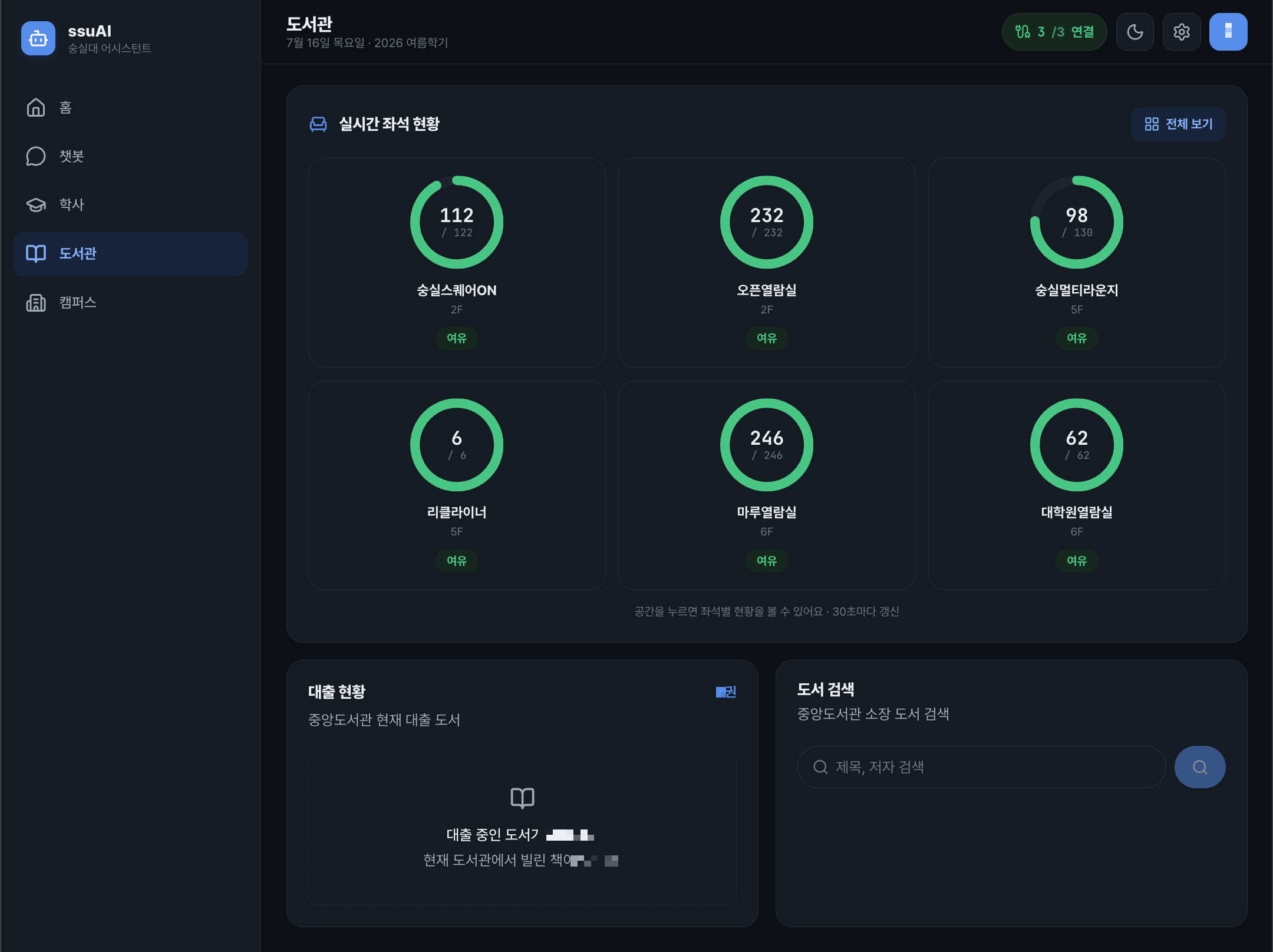Click the loan count badge ending in 권
Screen dimensions: 1273x952
pos(726,692)
